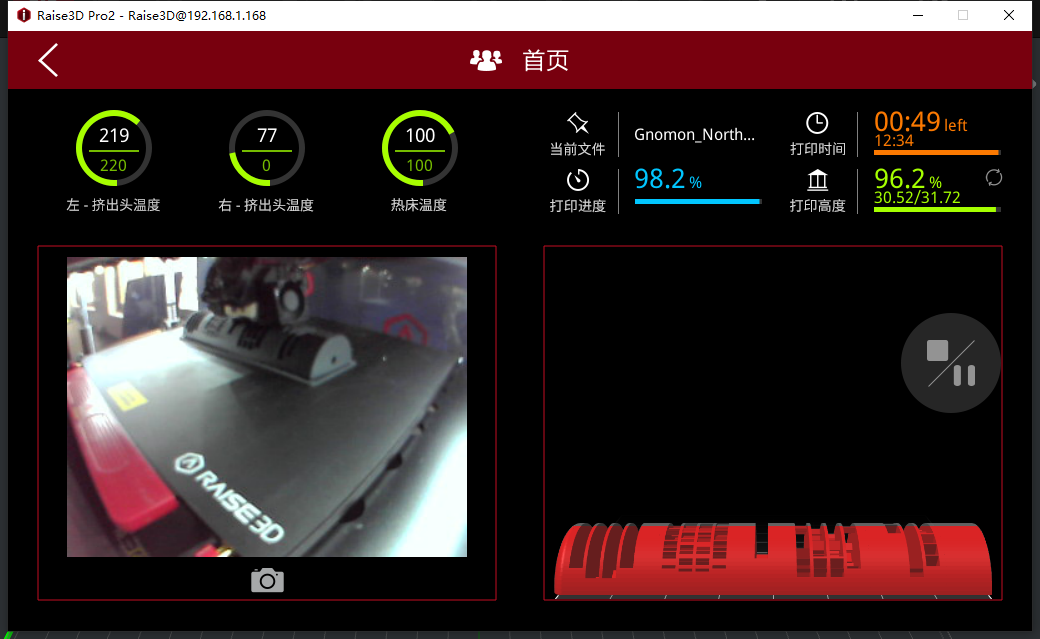Select the heated bed temperature gauge

click(x=420, y=148)
